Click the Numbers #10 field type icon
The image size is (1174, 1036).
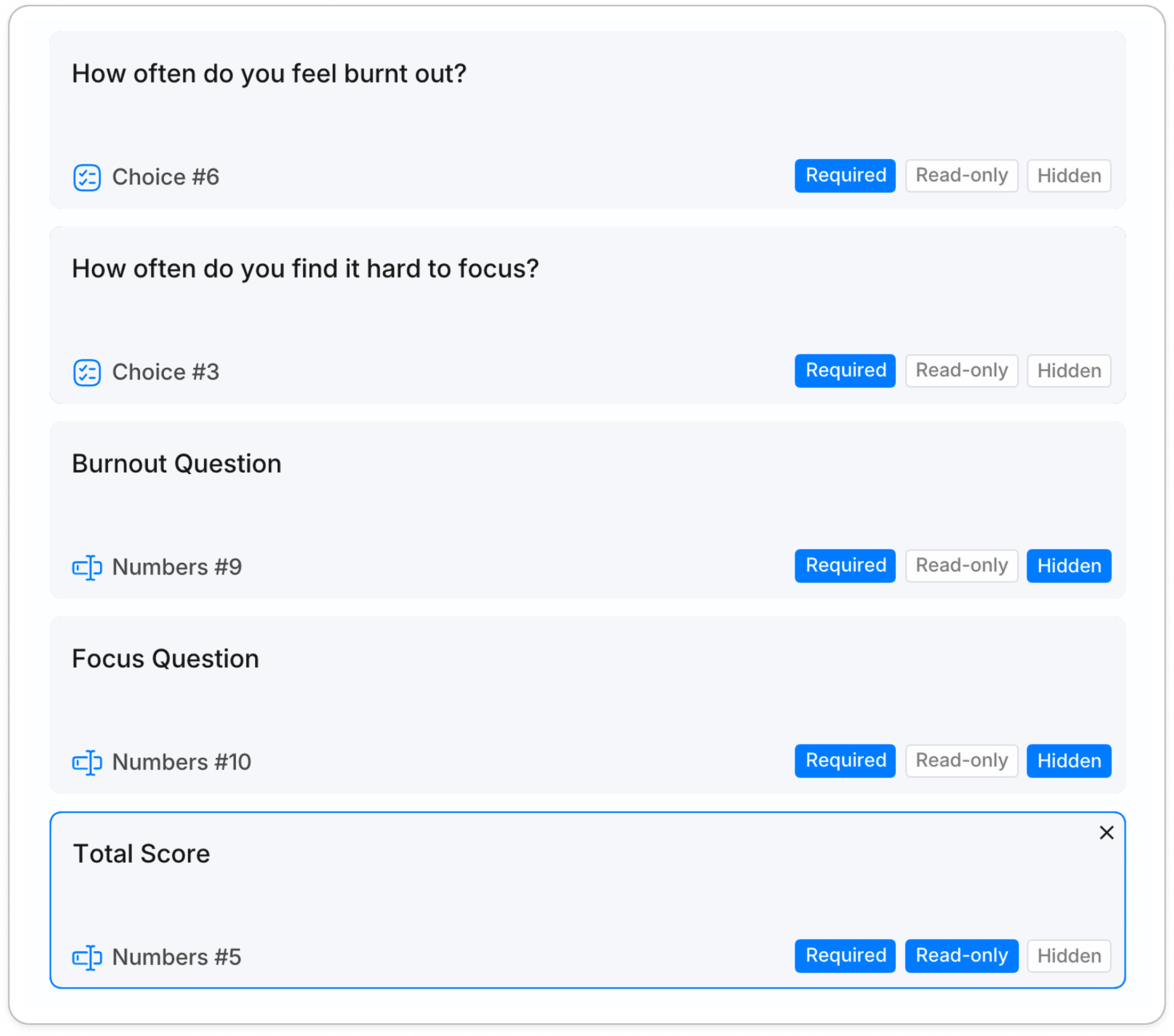click(87, 763)
